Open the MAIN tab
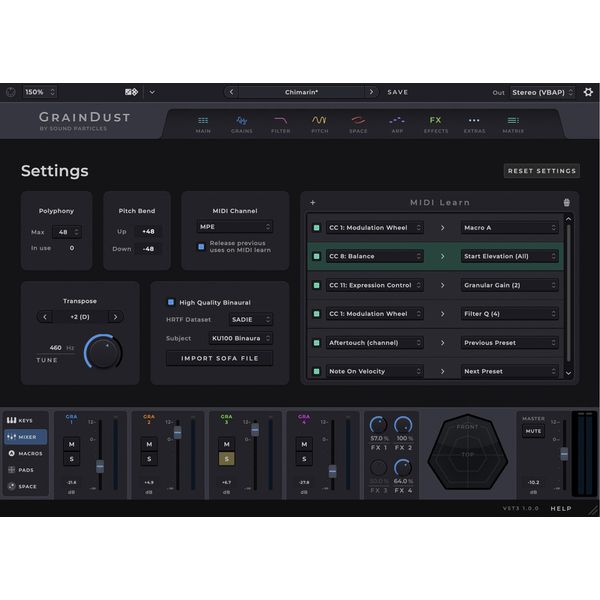 203,125
